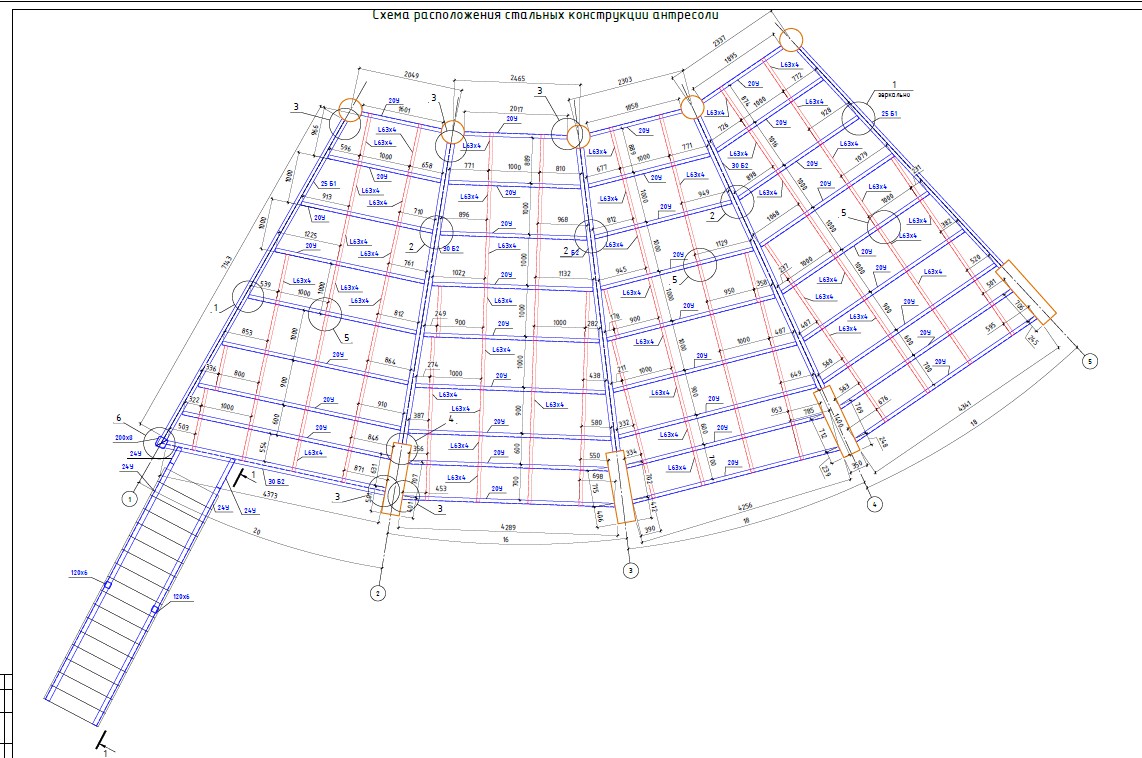Click the 2049 dimension value
1142x758 pixels.
[x=411, y=75]
